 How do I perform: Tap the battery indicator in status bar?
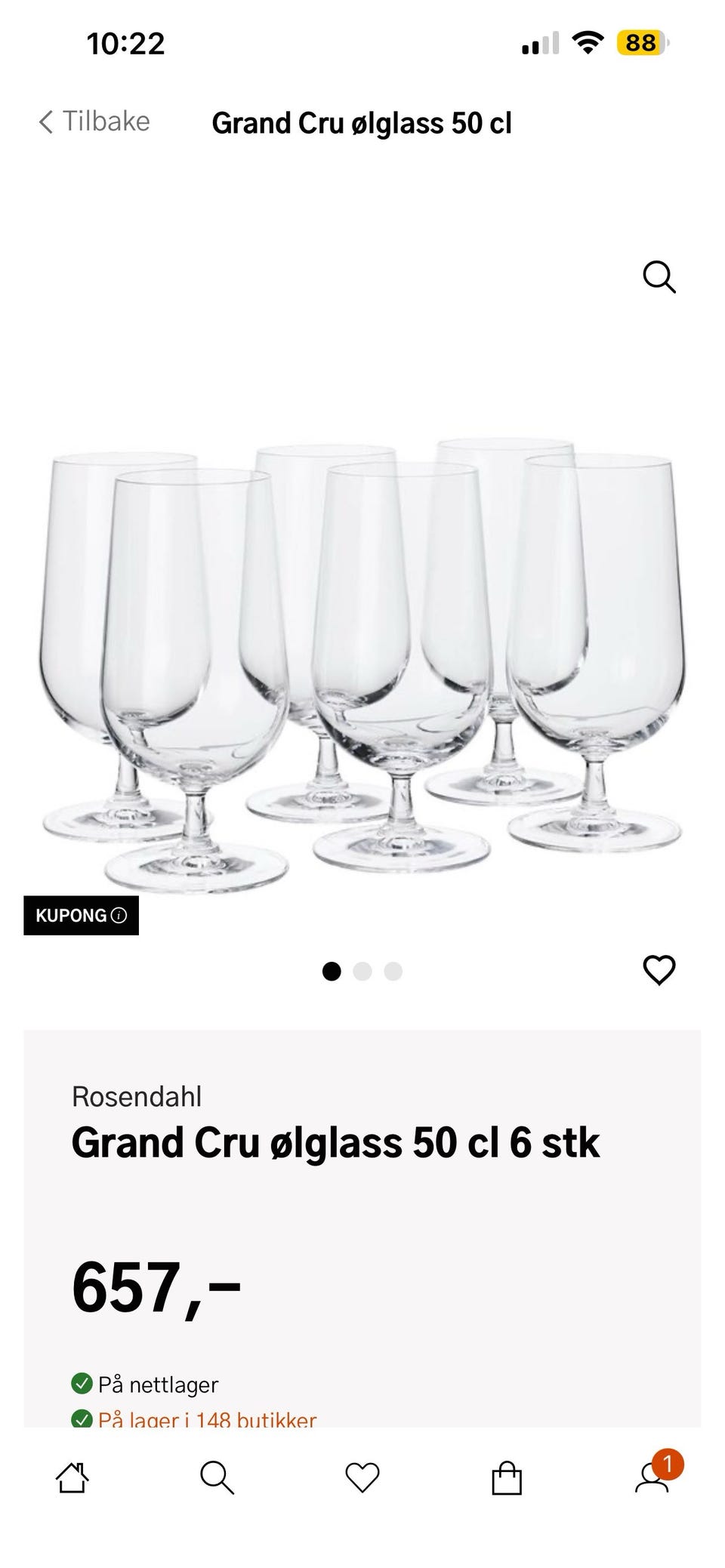point(643,43)
